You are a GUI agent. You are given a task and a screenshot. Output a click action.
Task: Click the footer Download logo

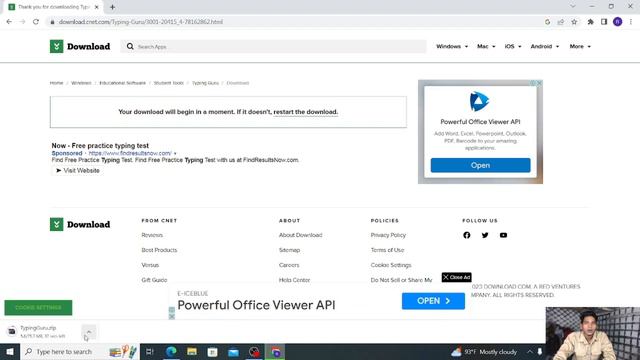pos(80,224)
